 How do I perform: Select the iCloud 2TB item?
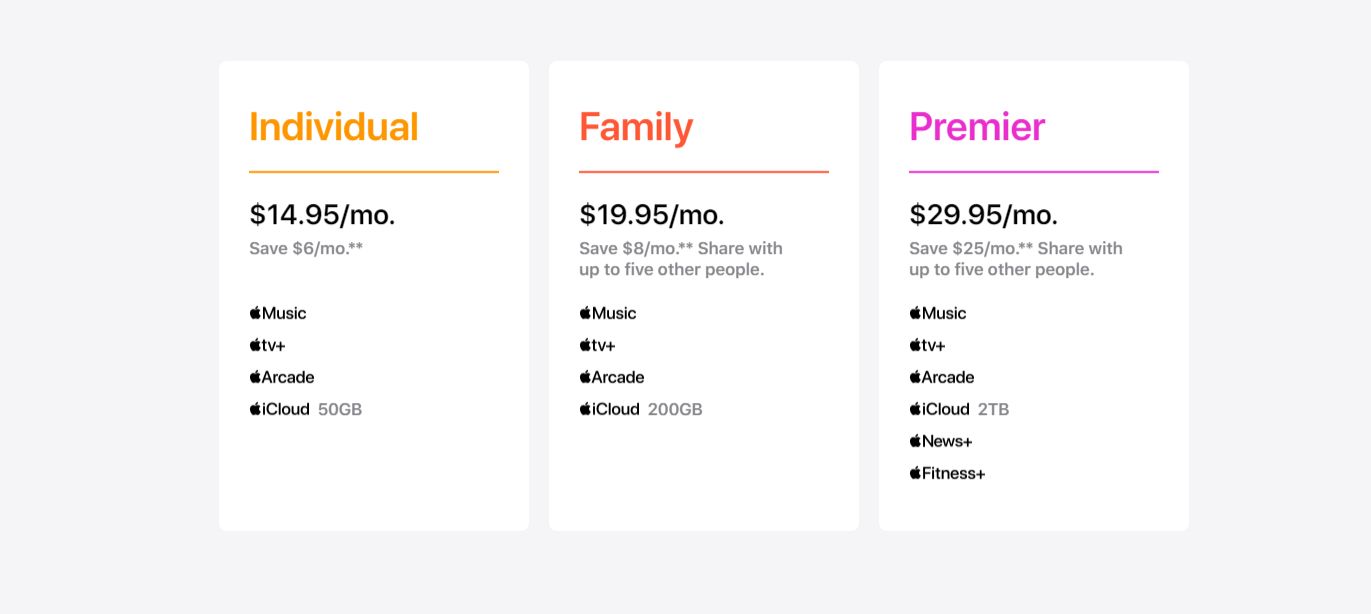click(959, 409)
